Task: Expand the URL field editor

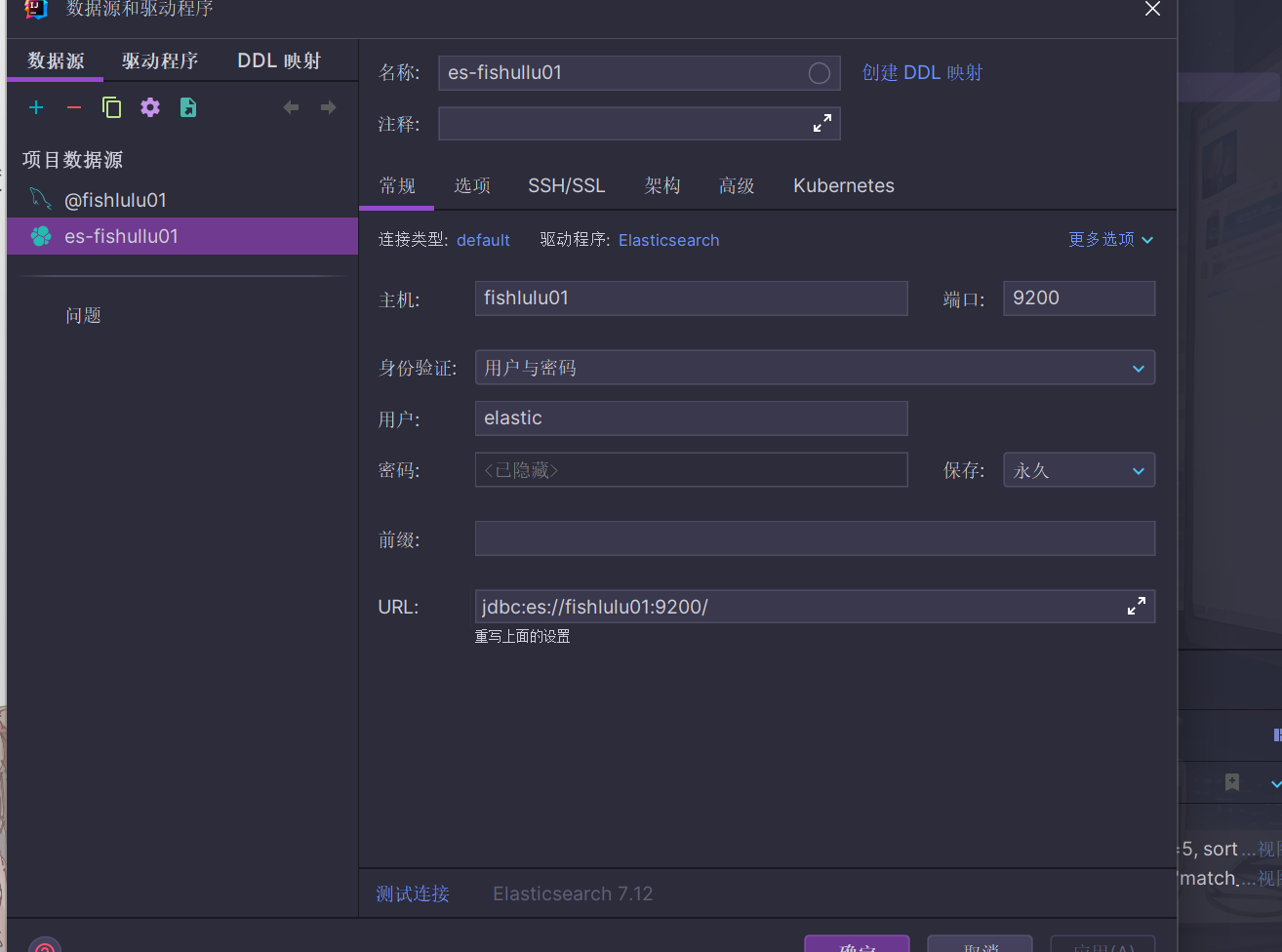Action: click(x=1137, y=606)
